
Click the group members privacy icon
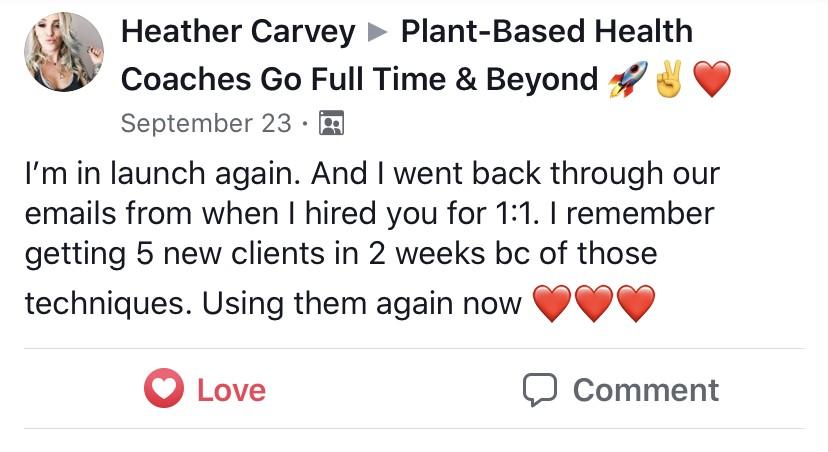pyautogui.click(x=330, y=124)
